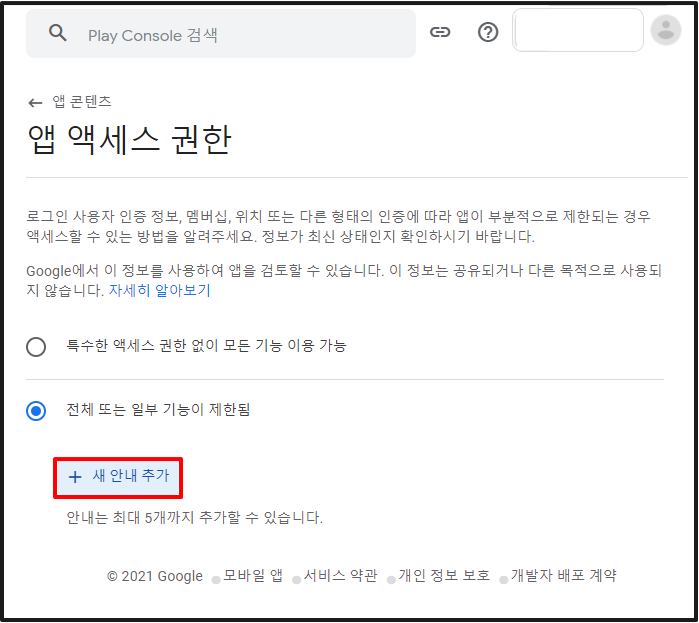Screen dimensions: 699x623
Task: Open help via the question mark icon
Action: (488, 32)
